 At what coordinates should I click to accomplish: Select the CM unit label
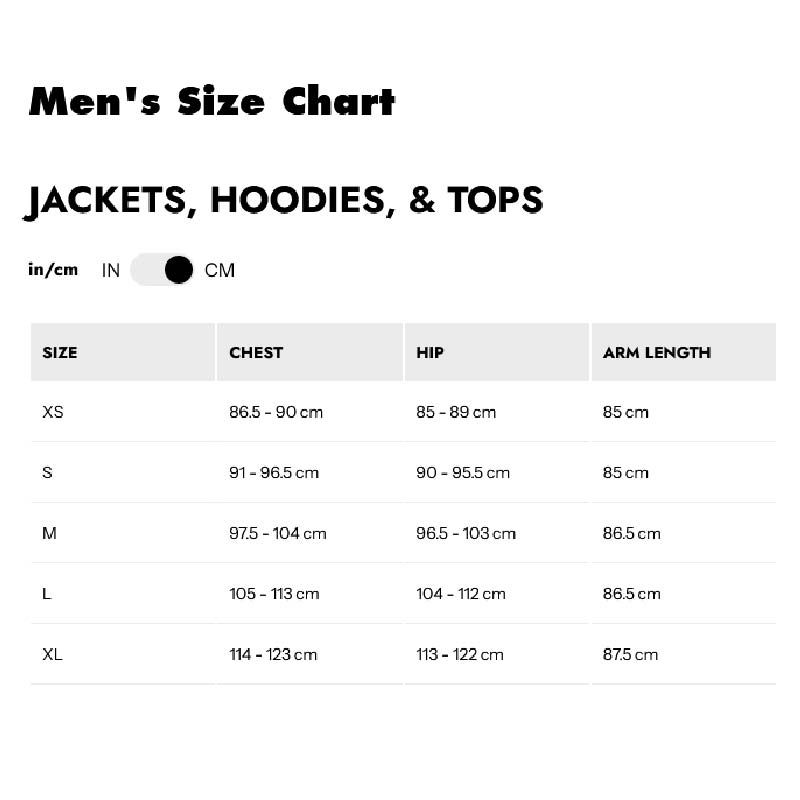click(220, 270)
